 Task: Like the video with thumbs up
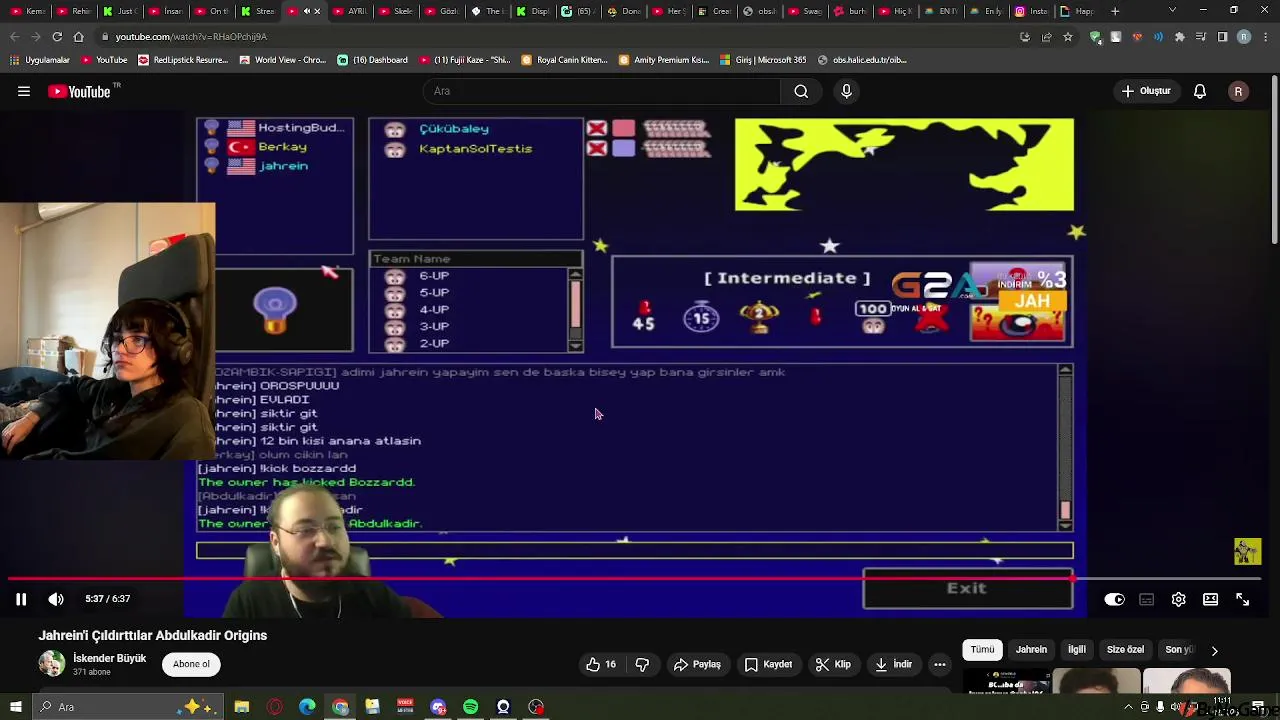point(601,664)
